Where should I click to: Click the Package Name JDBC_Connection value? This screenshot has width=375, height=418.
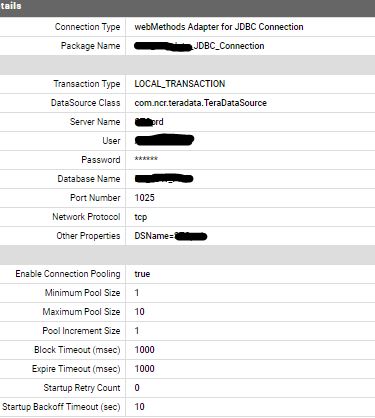[199, 46]
